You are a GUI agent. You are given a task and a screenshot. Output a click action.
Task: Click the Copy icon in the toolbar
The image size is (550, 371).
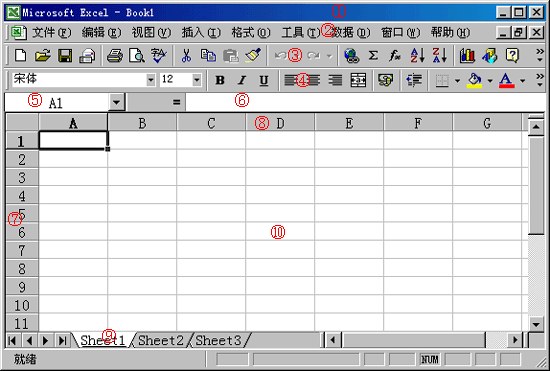coord(208,55)
